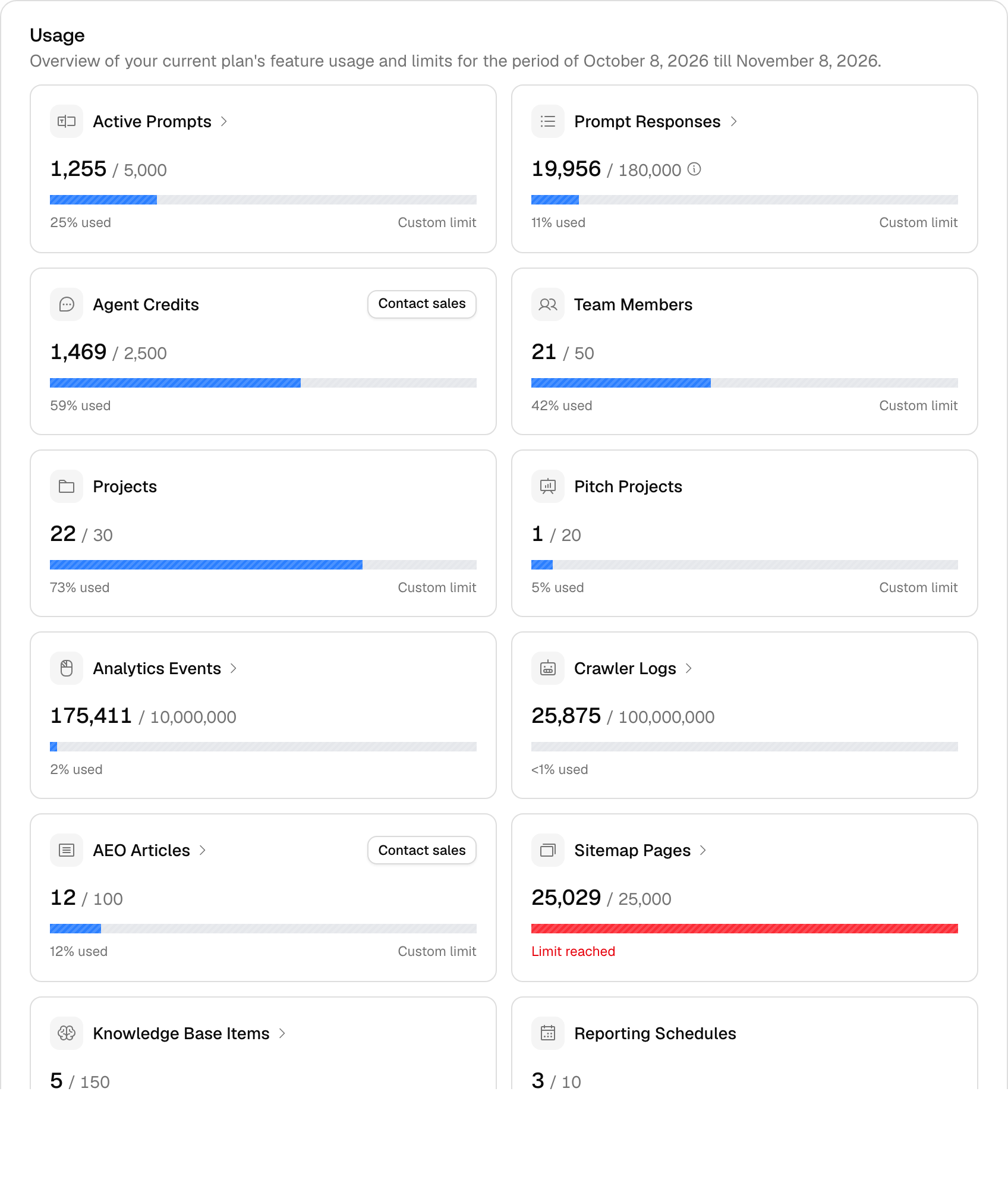Click the "73% used" label
Image resolution: width=1008 pixels, height=1189 pixels.
tap(80, 587)
